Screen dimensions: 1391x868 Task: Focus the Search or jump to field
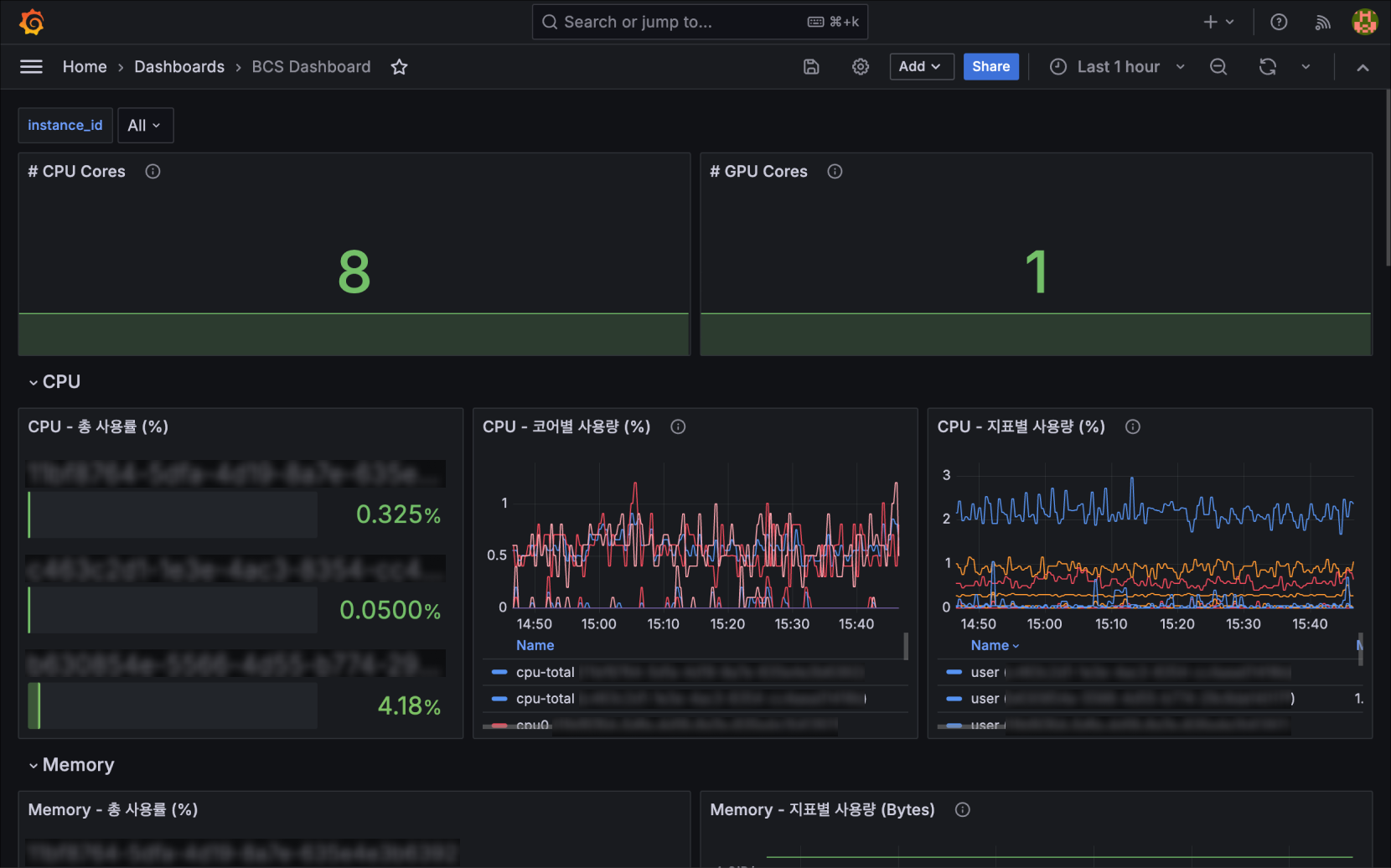(x=700, y=22)
